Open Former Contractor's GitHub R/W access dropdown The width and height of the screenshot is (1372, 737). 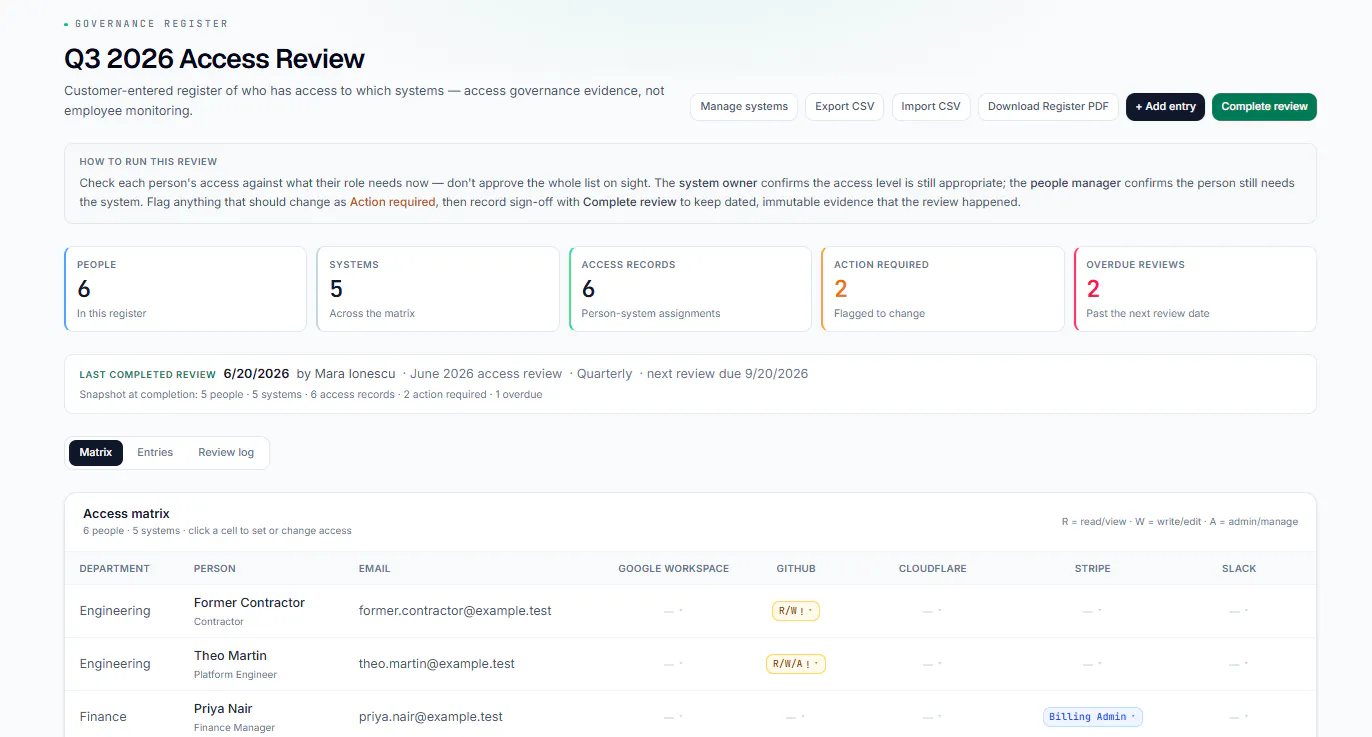(796, 610)
